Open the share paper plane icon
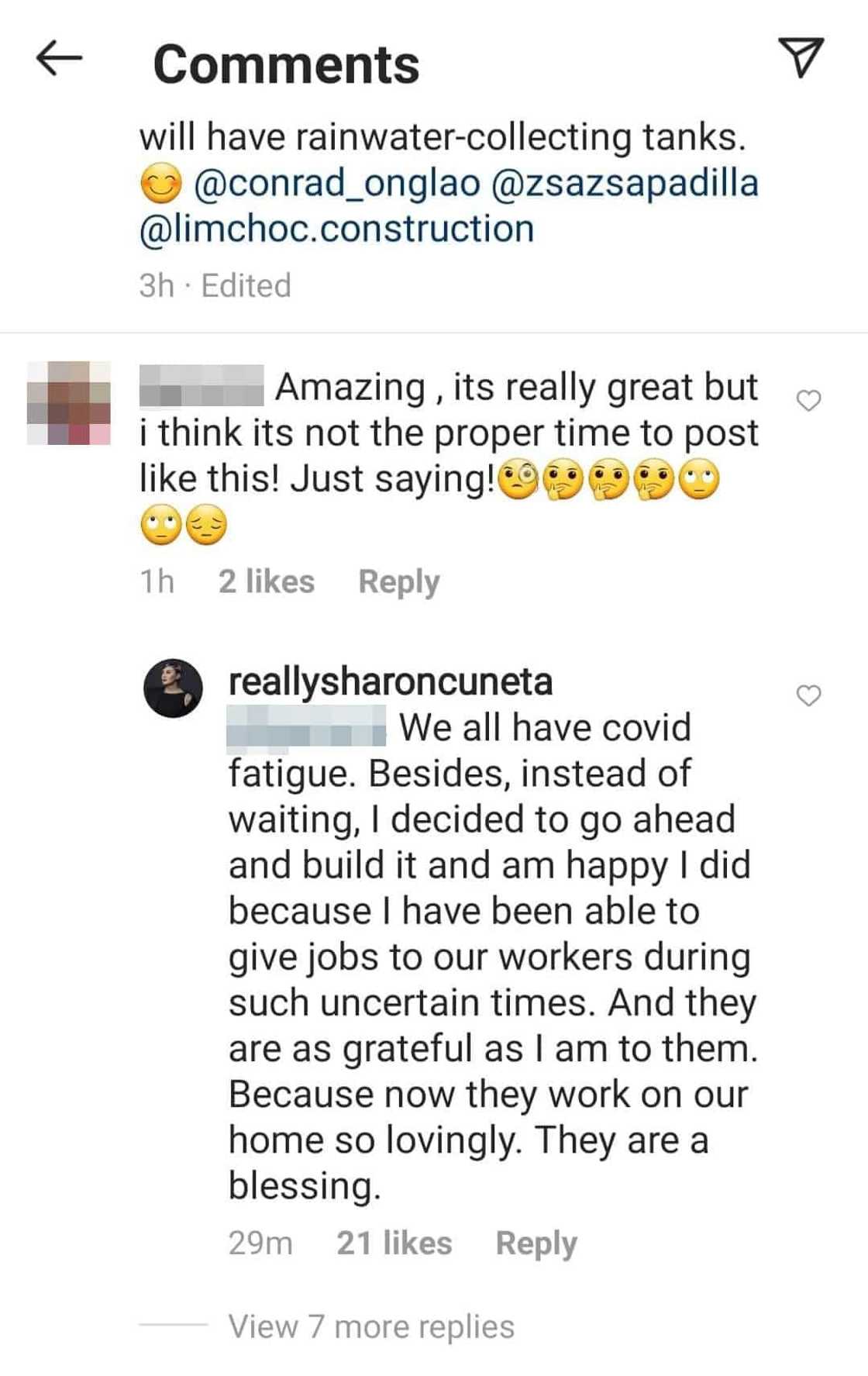Screen dimensions: 868x1376 800,58
